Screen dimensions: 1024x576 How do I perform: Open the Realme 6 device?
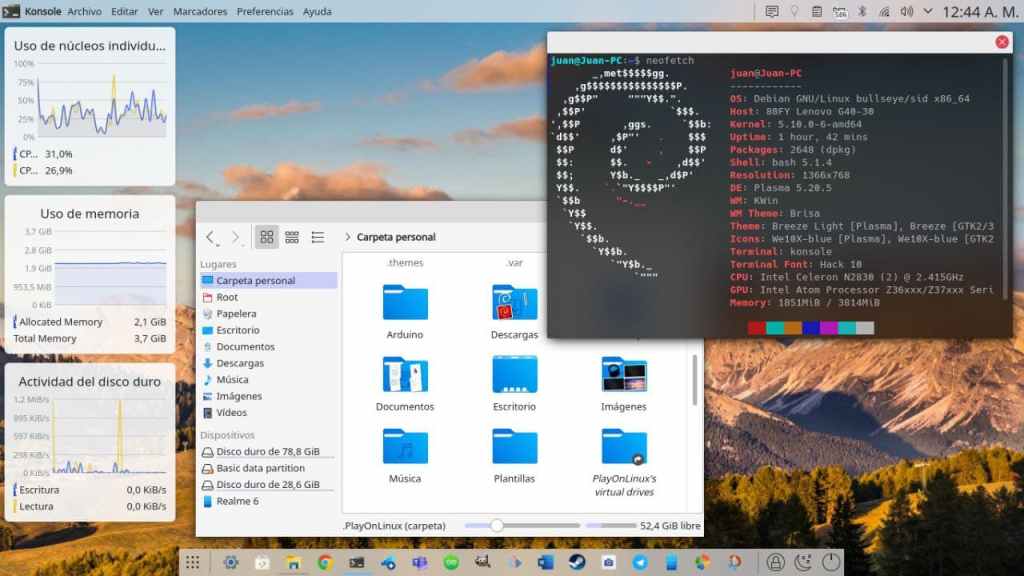(x=237, y=501)
